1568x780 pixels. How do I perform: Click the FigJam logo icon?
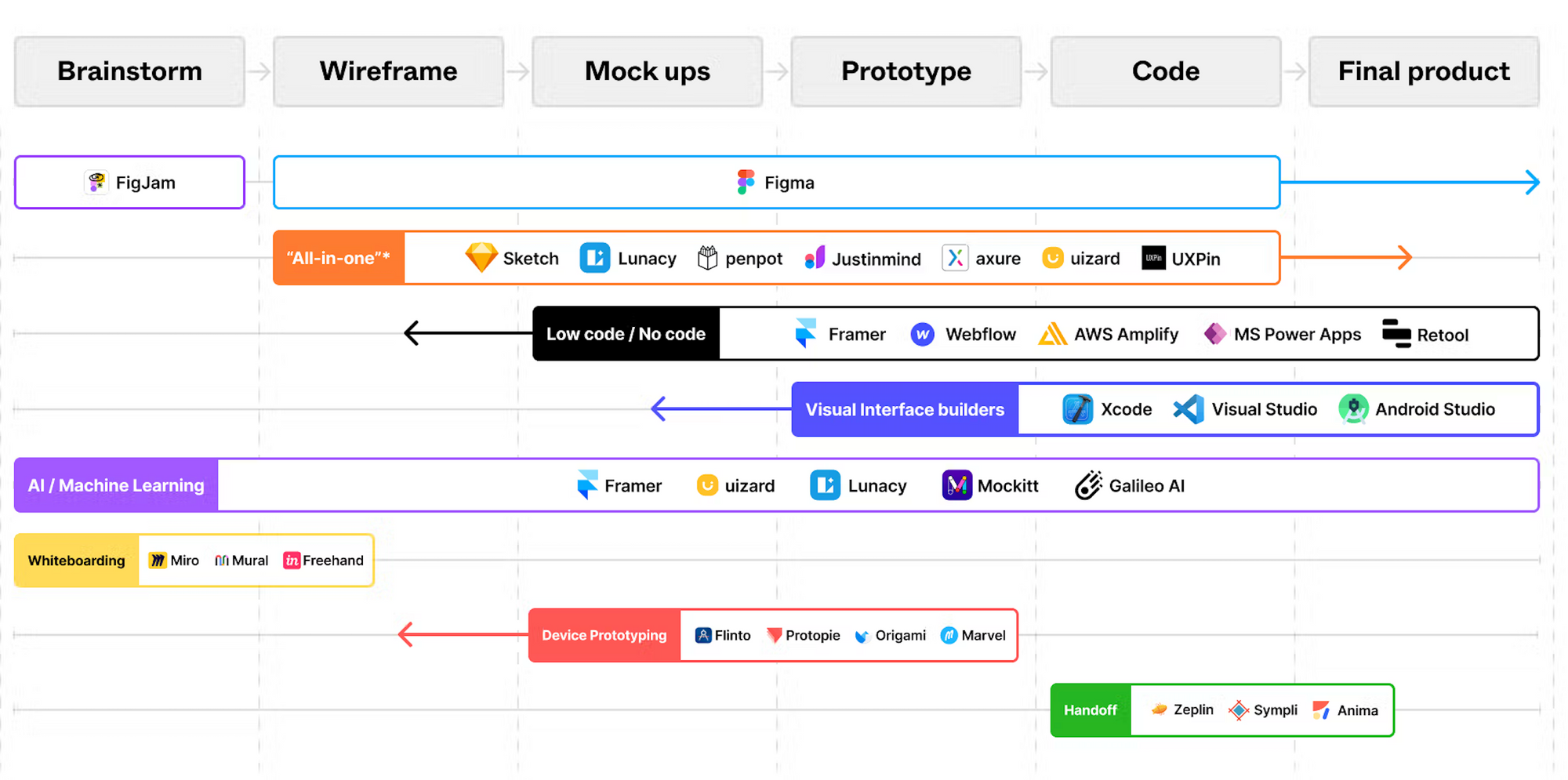click(x=96, y=183)
